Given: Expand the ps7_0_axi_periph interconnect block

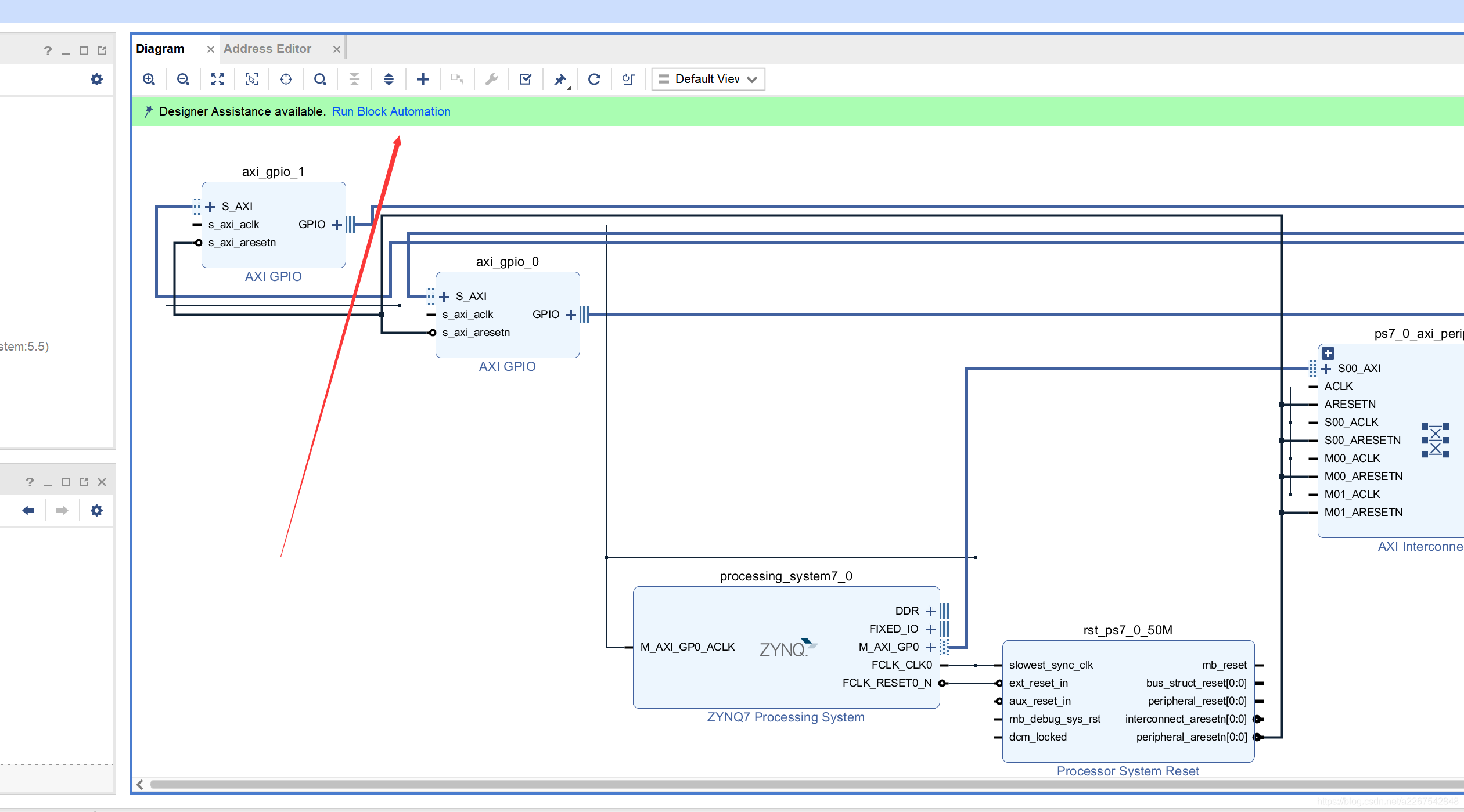Looking at the screenshot, I should point(1328,353).
